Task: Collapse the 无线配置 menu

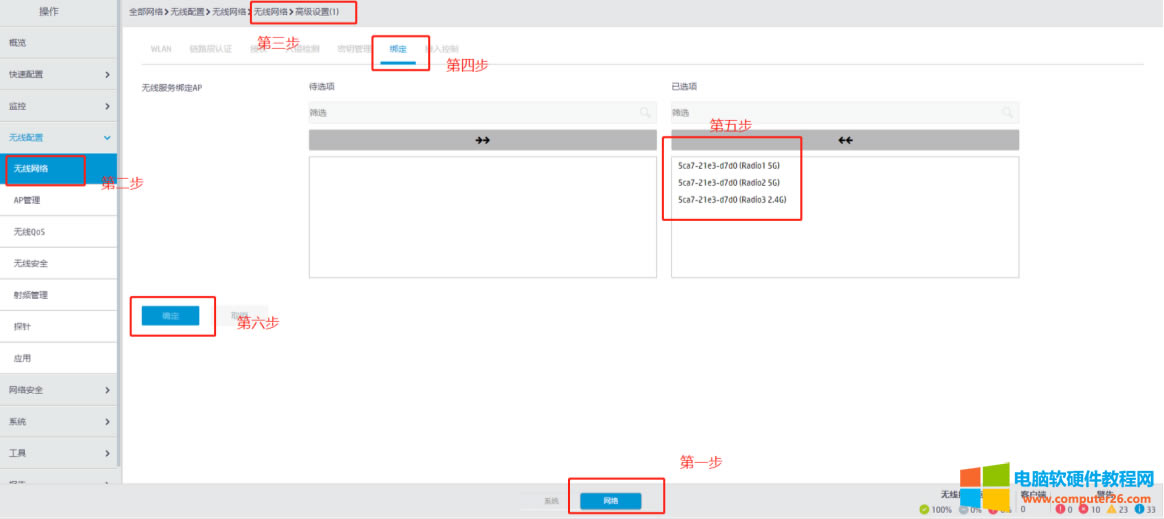Action: pyautogui.click(x=58, y=137)
